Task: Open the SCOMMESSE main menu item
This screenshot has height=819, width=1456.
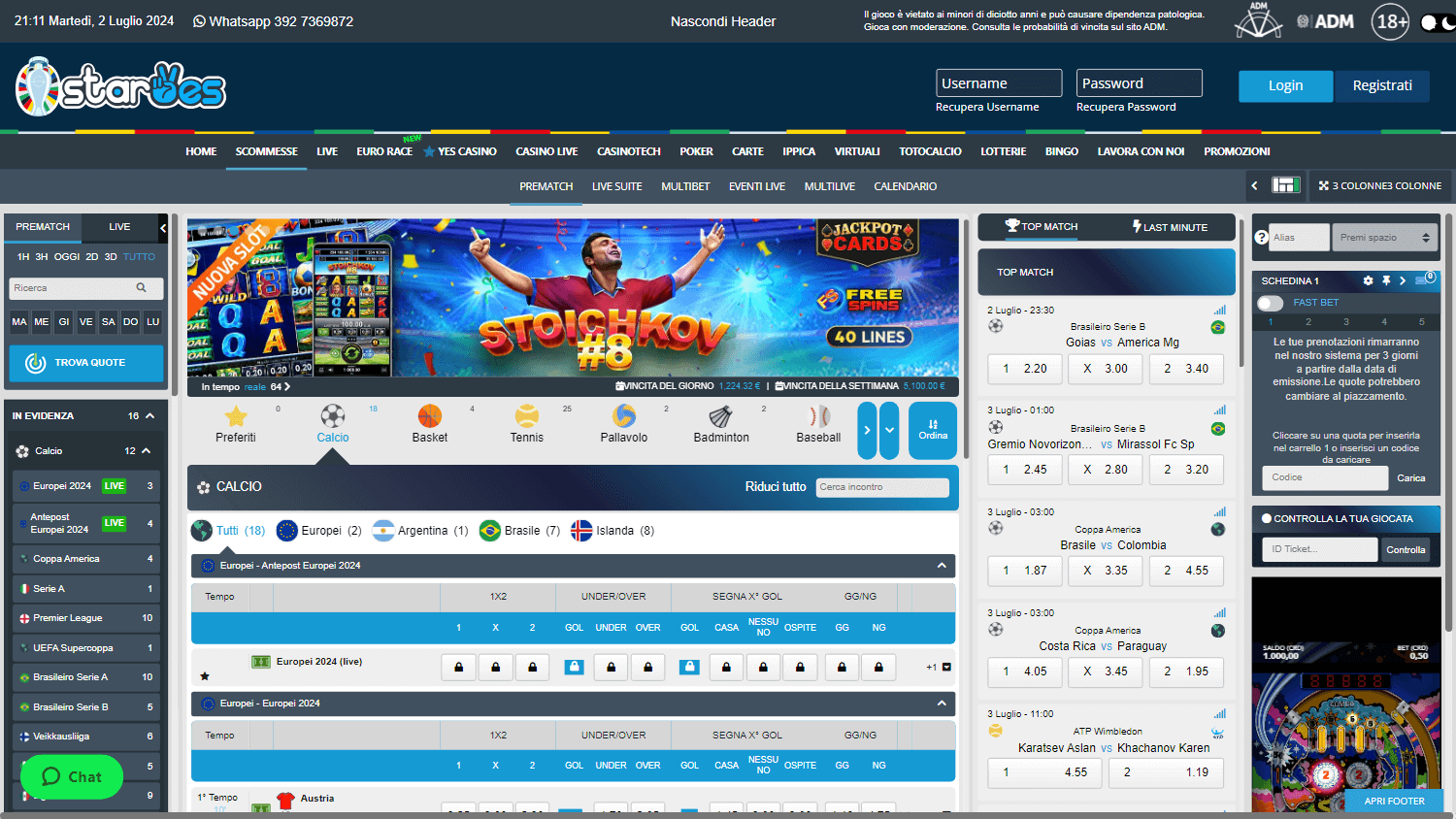Action: tap(266, 151)
